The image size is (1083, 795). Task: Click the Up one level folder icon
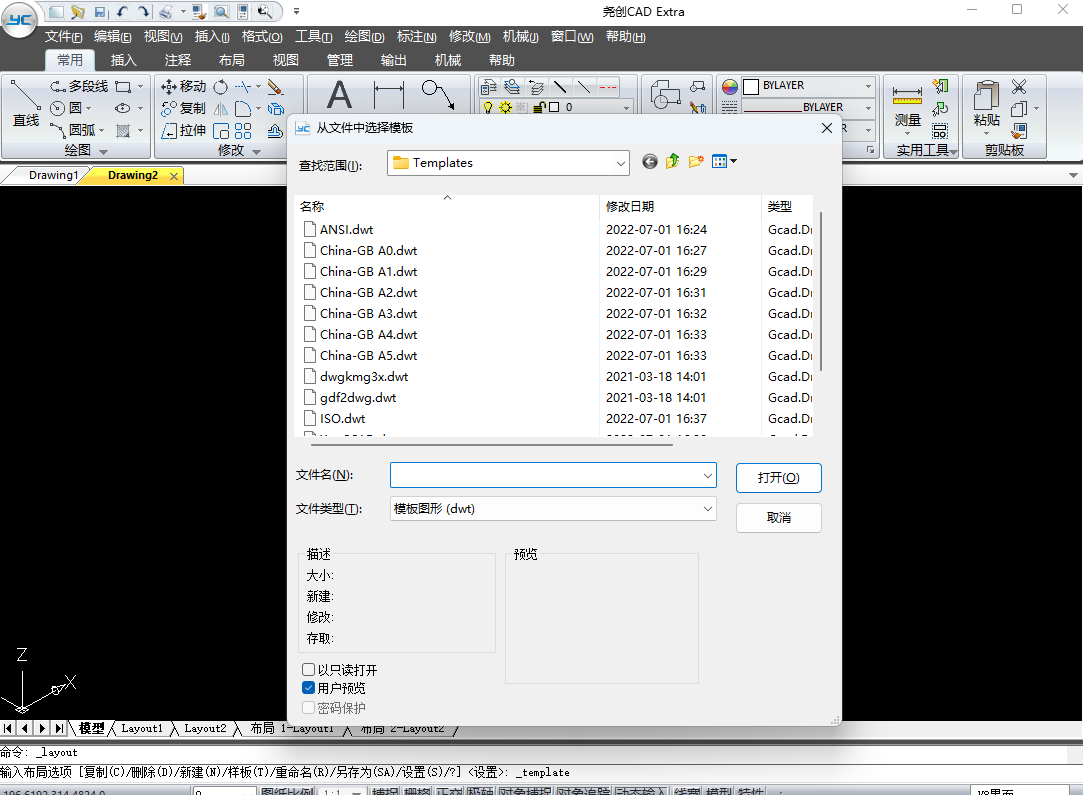pos(673,162)
